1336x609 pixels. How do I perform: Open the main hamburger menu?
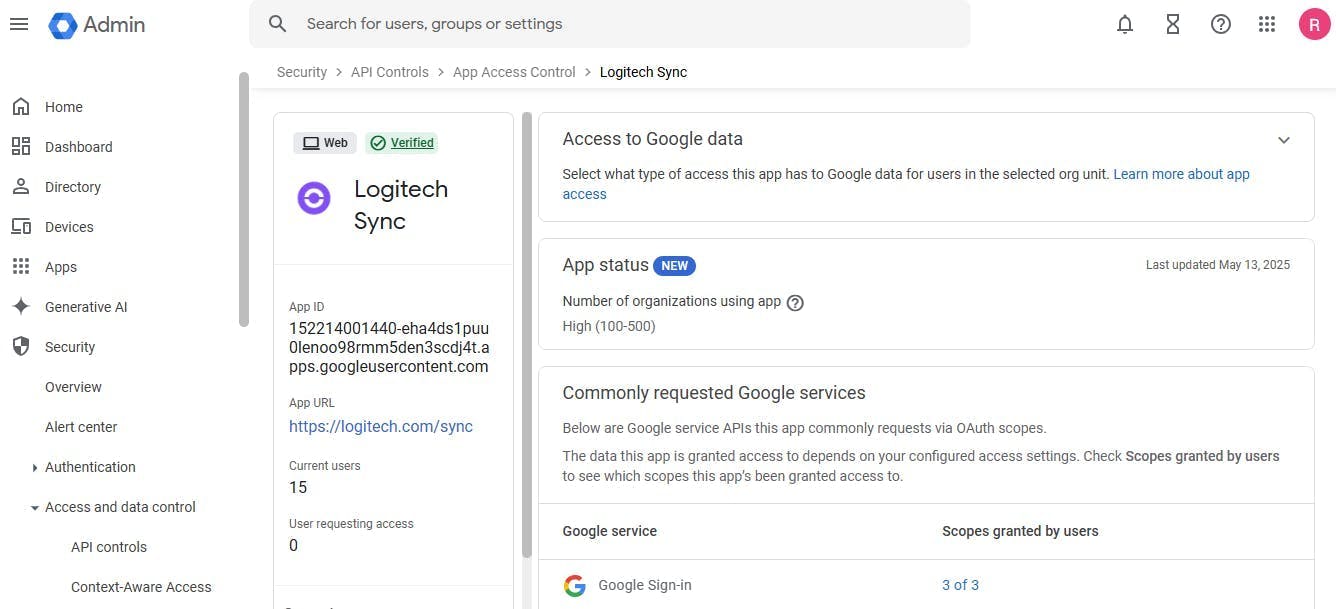point(19,24)
